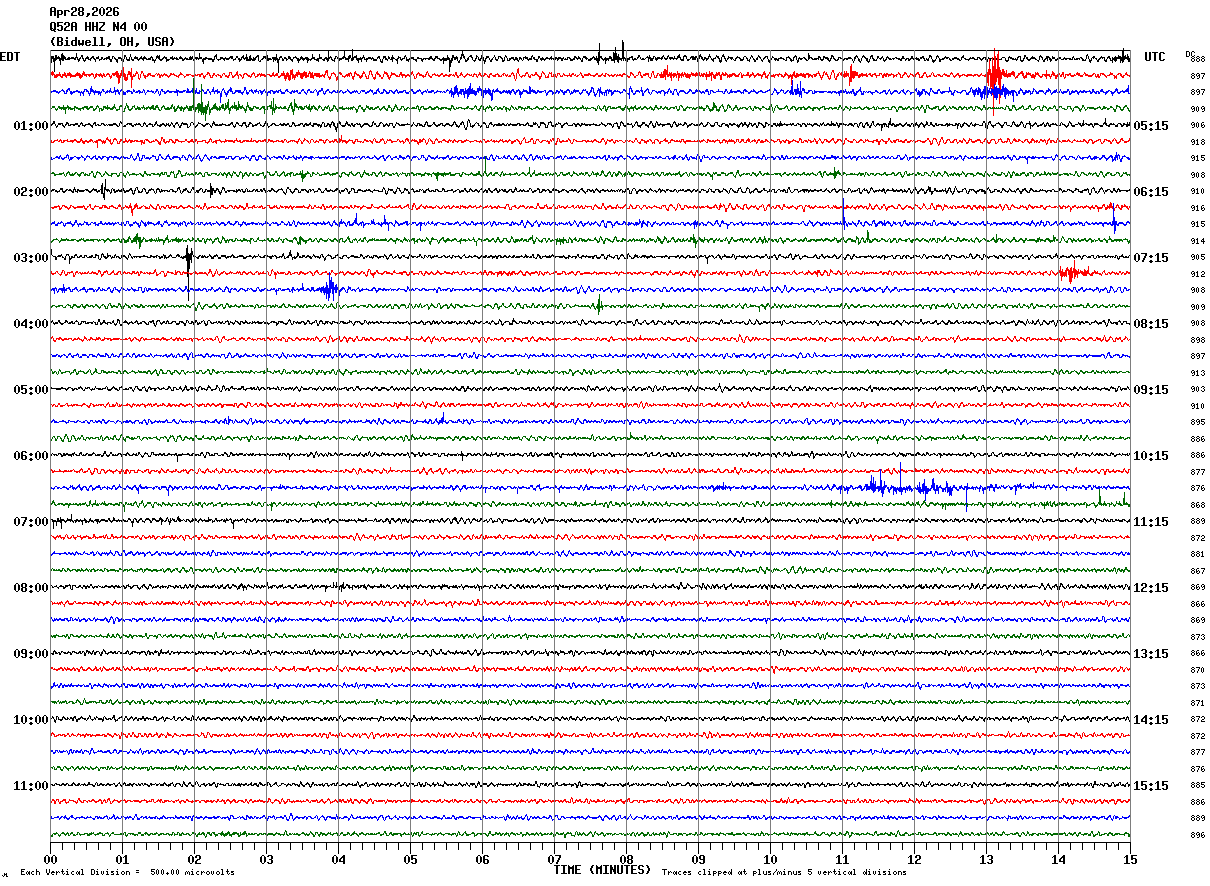The image size is (1210, 886).
Task: Select the "02:00" EDT row label
Action: pyautogui.click(x=30, y=192)
